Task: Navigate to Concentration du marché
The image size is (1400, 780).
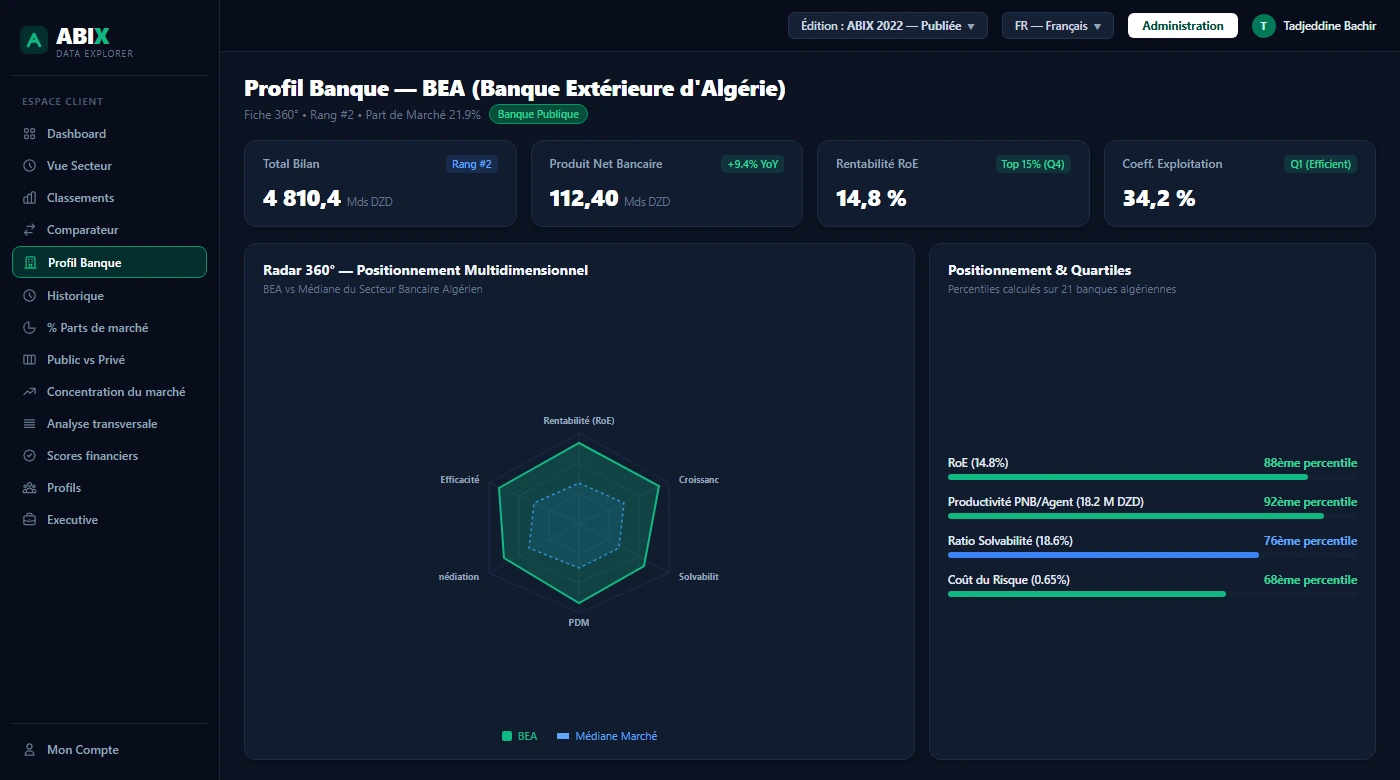Action: coord(110,392)
